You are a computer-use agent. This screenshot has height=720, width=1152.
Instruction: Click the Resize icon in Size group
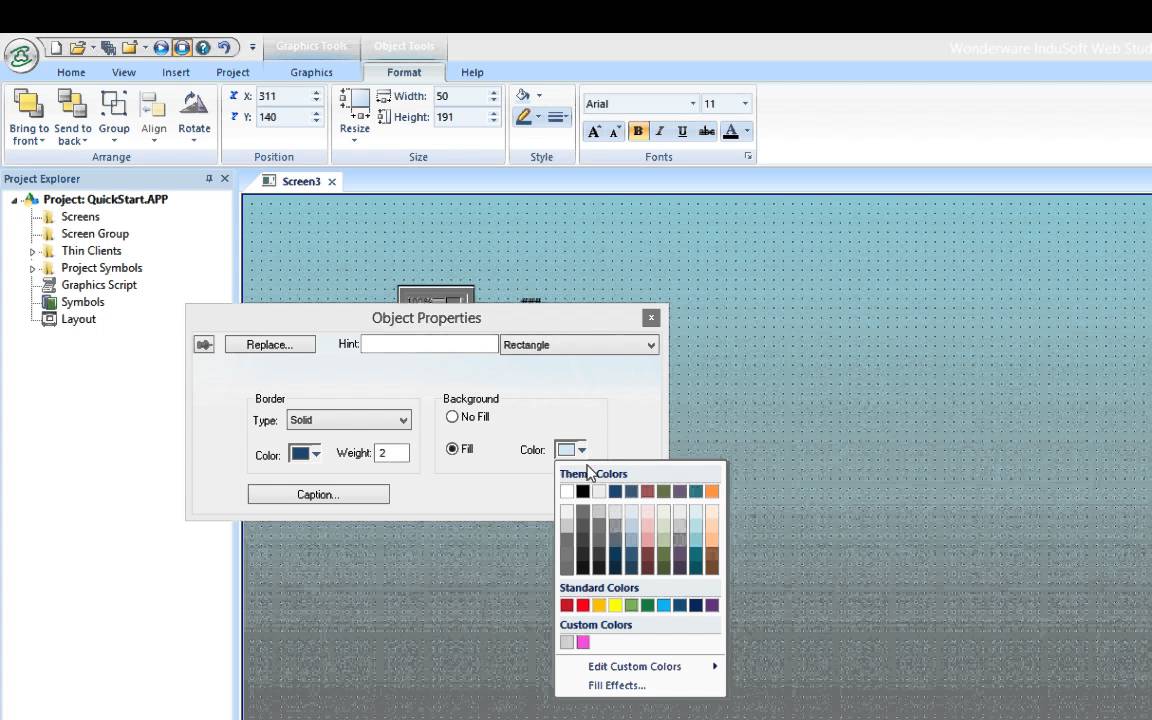tap(354, 104)
